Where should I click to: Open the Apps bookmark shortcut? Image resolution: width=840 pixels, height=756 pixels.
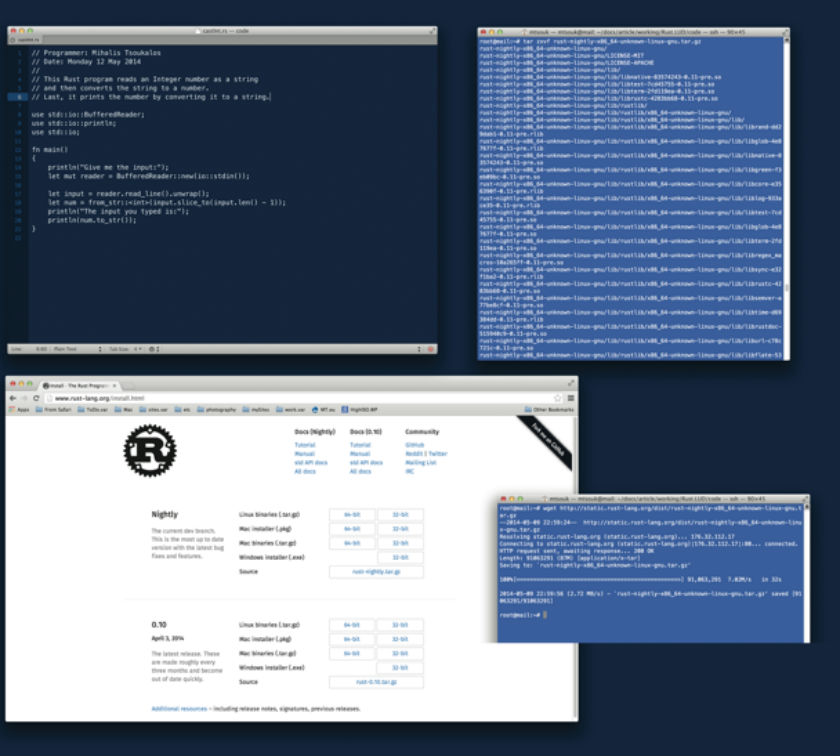pos(19,410)
